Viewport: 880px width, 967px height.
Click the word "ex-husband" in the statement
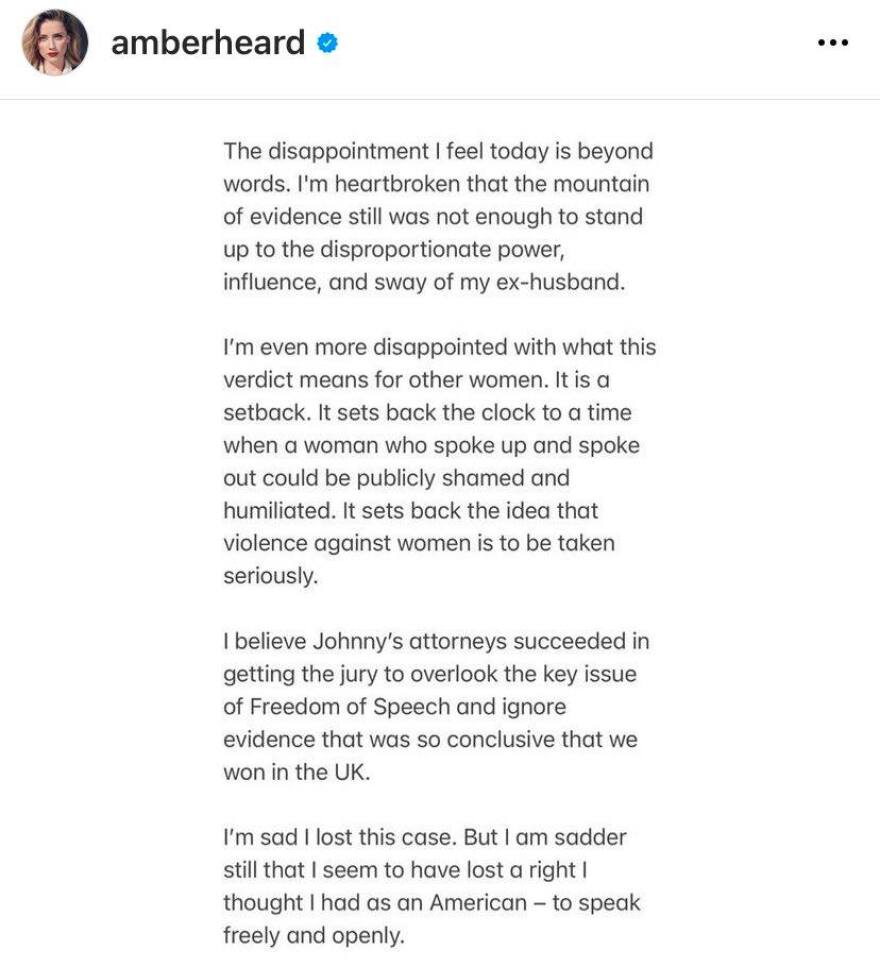pos(564,281)
